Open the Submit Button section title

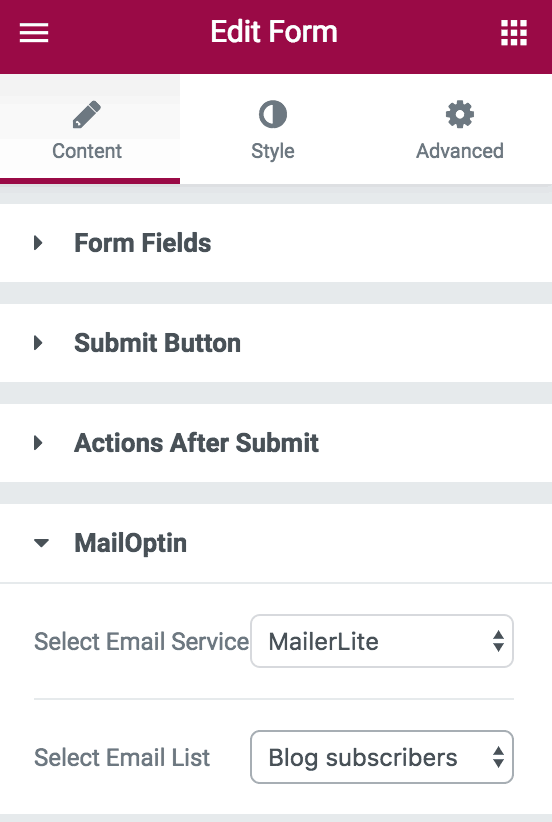click(x=157, y=343)
